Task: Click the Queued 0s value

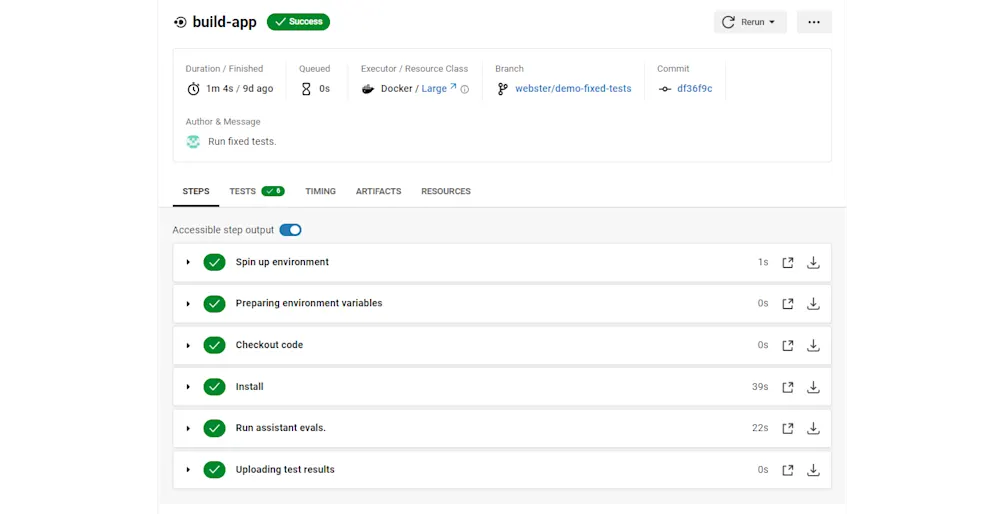Action: pos(324,89)
